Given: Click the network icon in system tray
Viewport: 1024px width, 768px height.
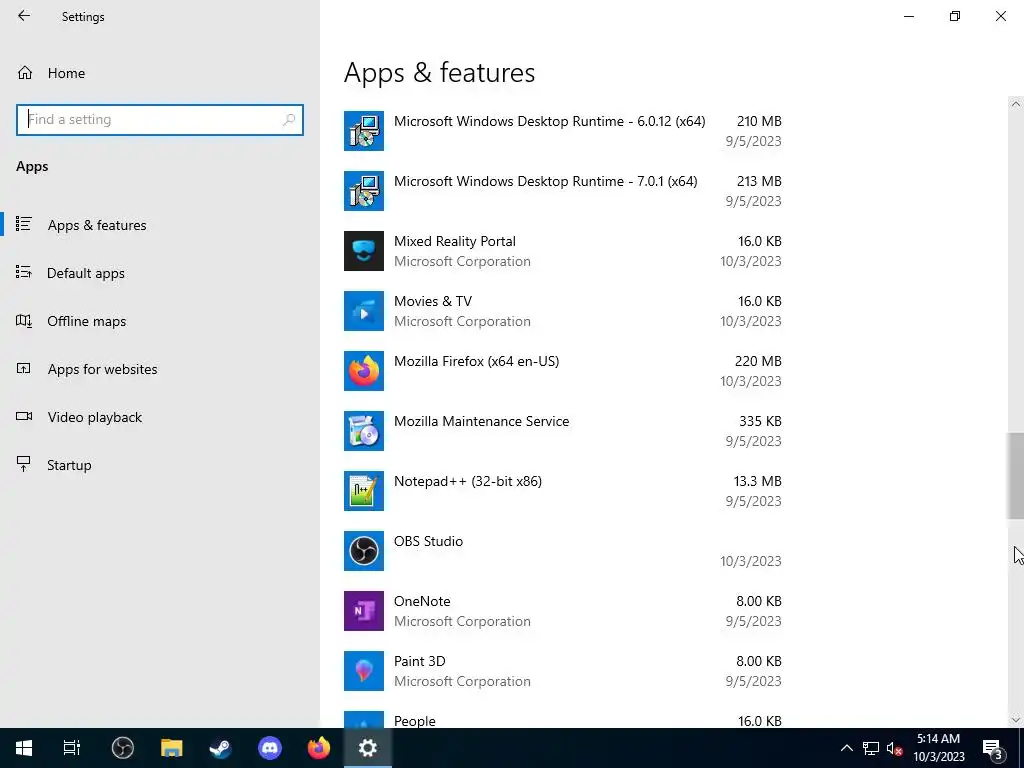Looking at the screenshot, I should point(871,748).
